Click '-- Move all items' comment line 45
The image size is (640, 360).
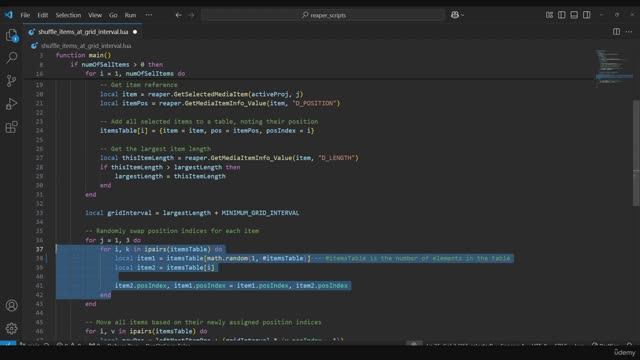coord(203,322)
